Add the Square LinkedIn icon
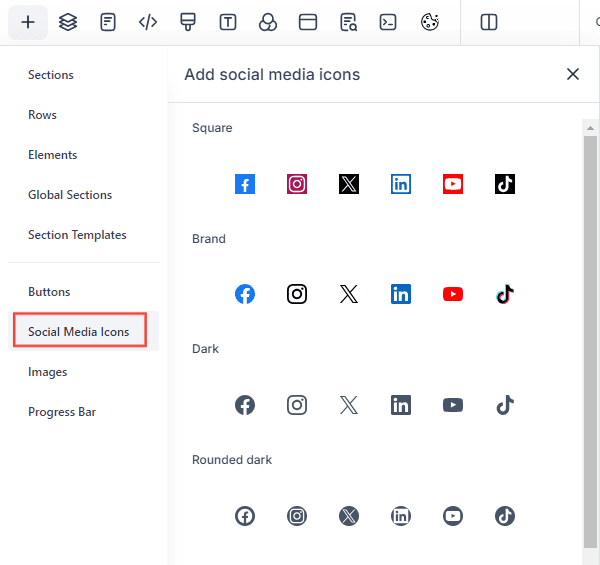This screenshot has height=565, width=600. (x=401, y=184)
